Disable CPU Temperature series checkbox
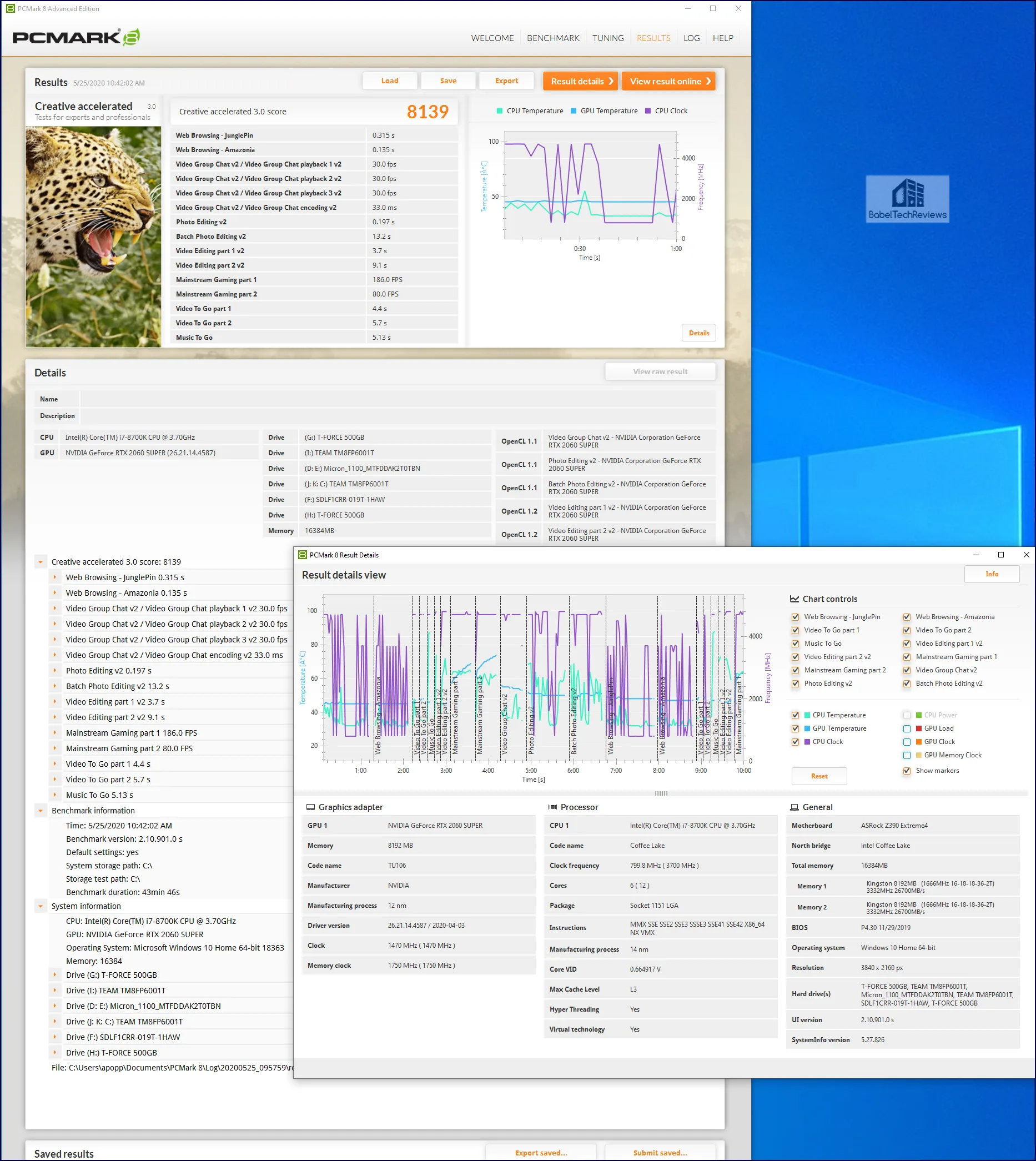 click(x=795, y=715)
